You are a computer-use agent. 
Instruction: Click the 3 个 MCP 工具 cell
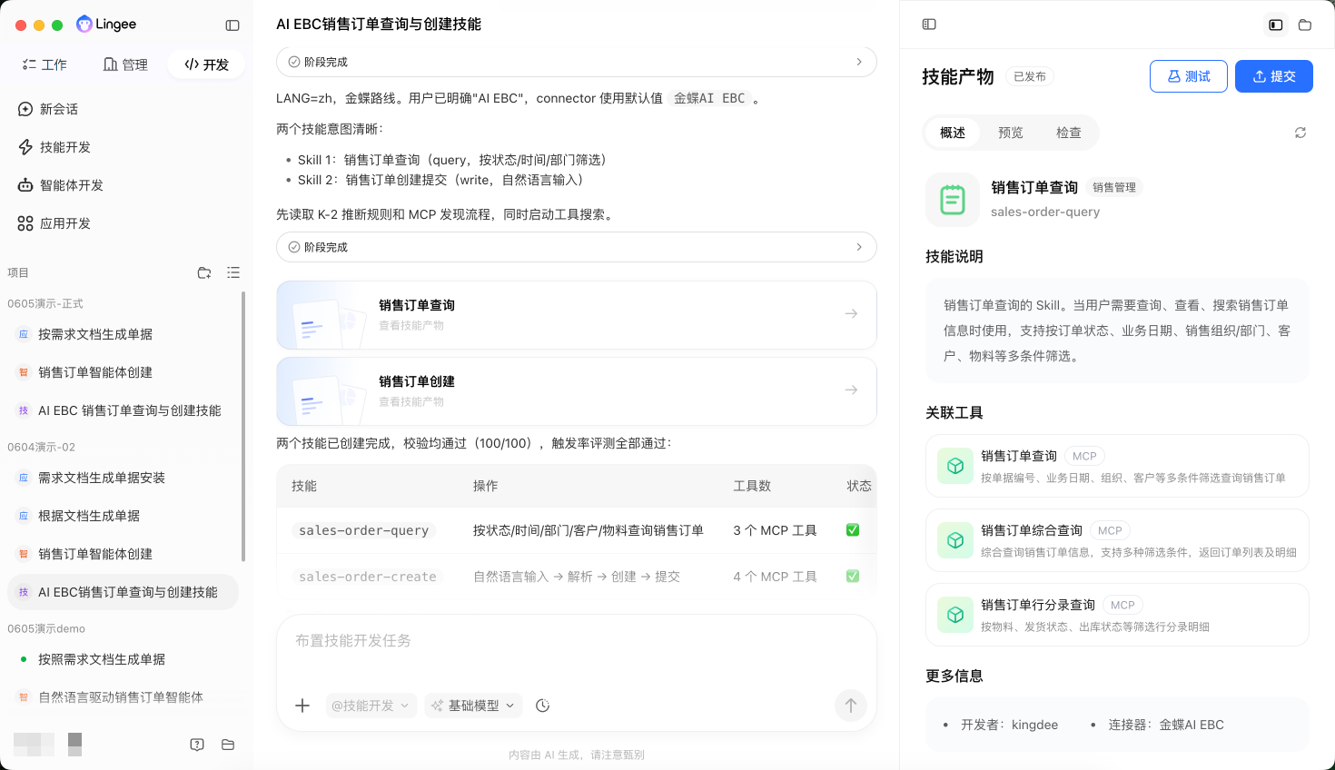(x=775, y=530)
